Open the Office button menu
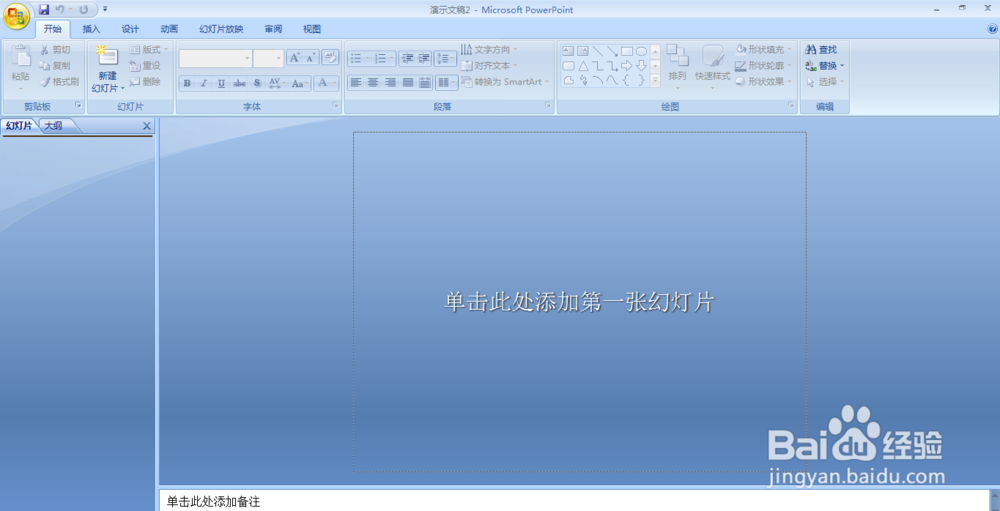Viewport: 1000px width, 511px height. (16, 15)
